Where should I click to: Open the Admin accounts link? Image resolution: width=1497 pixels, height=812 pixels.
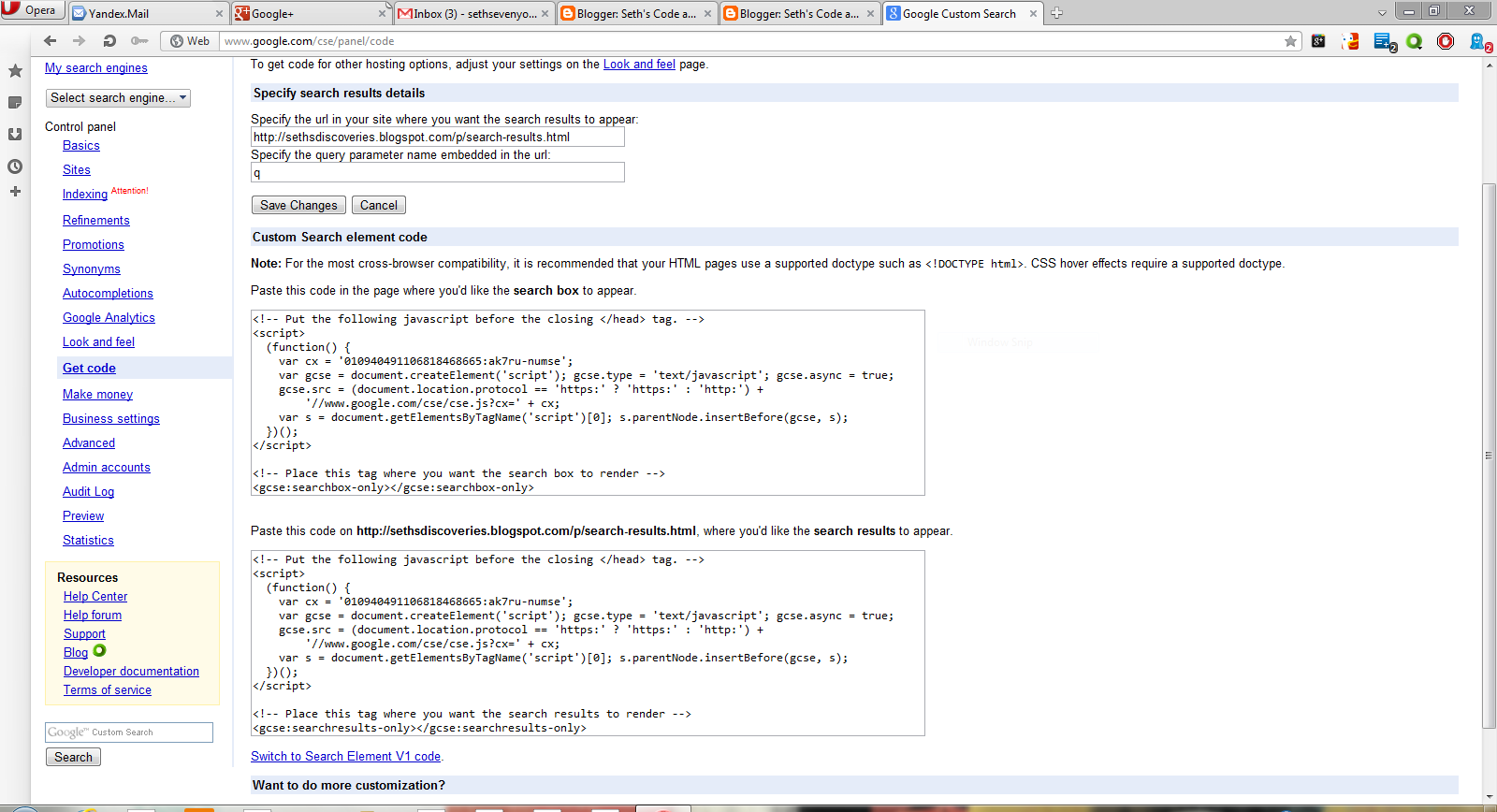(x=107, y=468)
